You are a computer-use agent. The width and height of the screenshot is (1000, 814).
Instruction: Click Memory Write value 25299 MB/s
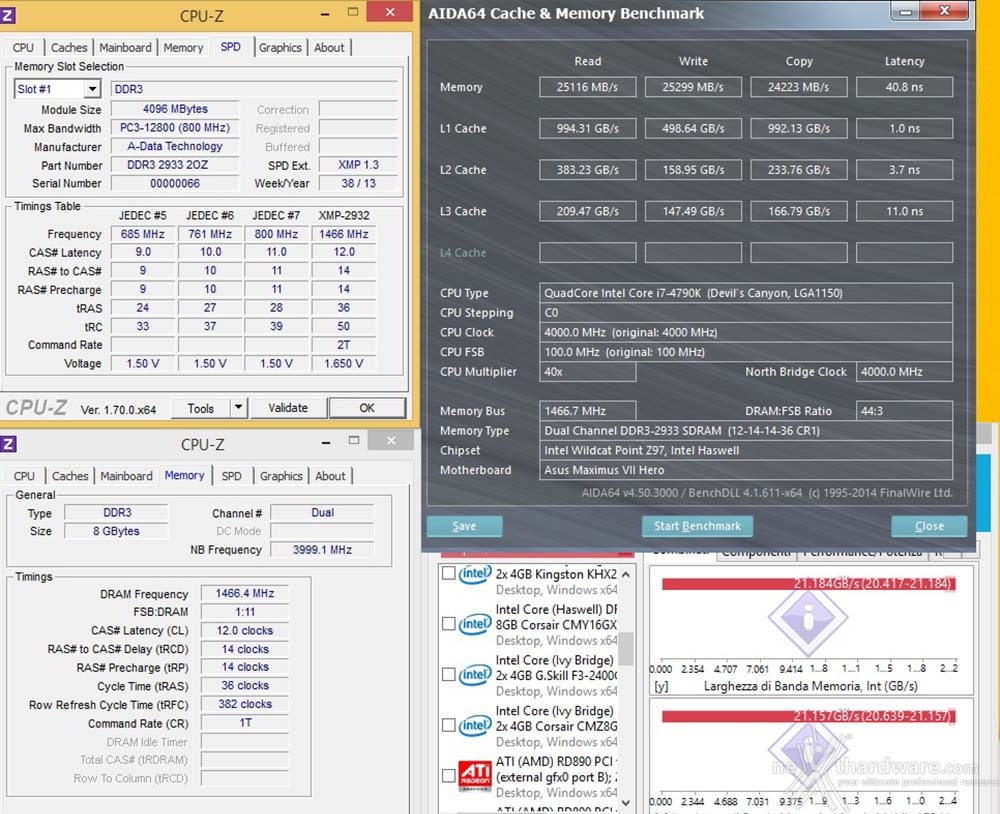pyautogui.click(x=693, y=87)
